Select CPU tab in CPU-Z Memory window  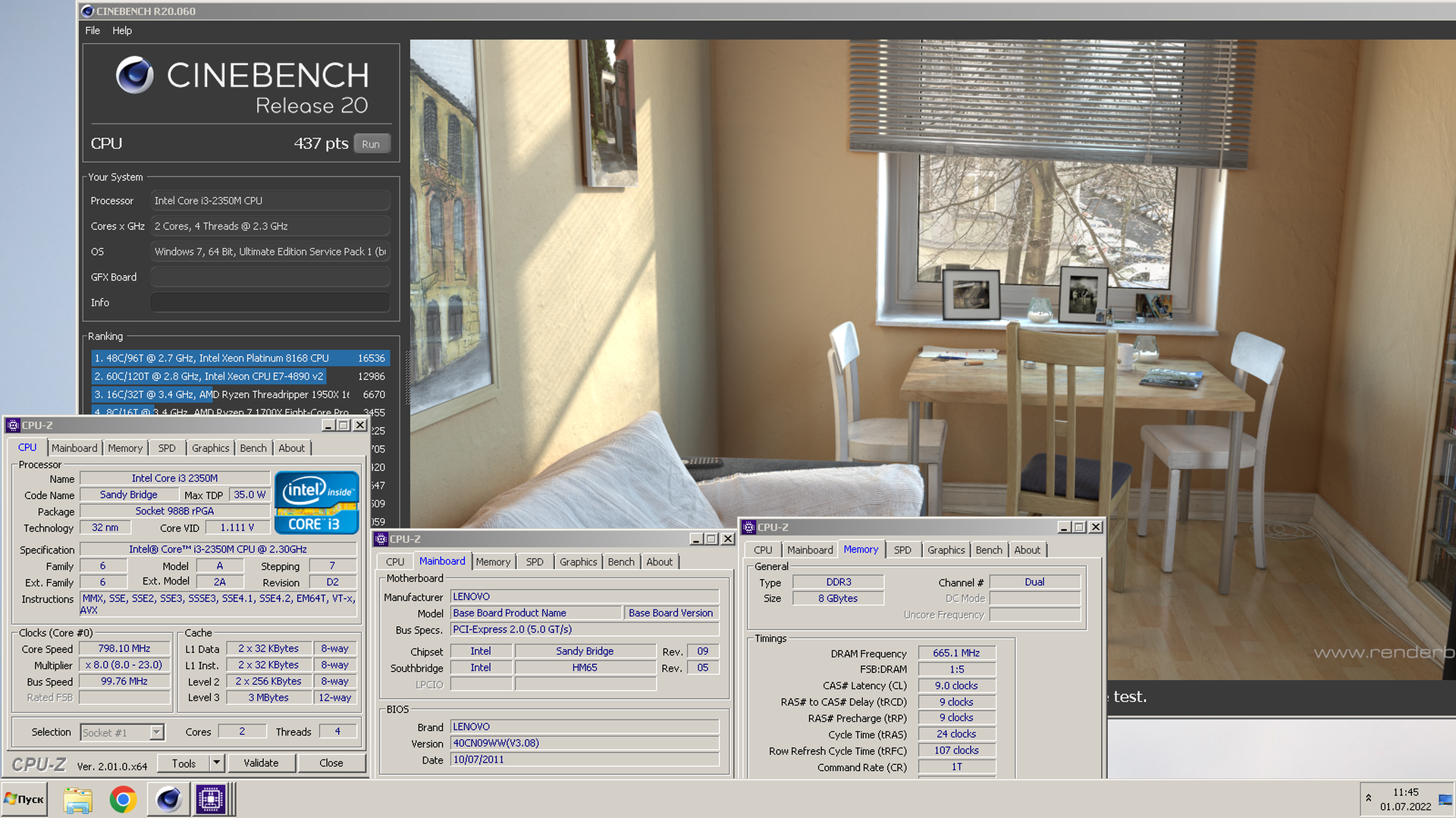point(763,550)
